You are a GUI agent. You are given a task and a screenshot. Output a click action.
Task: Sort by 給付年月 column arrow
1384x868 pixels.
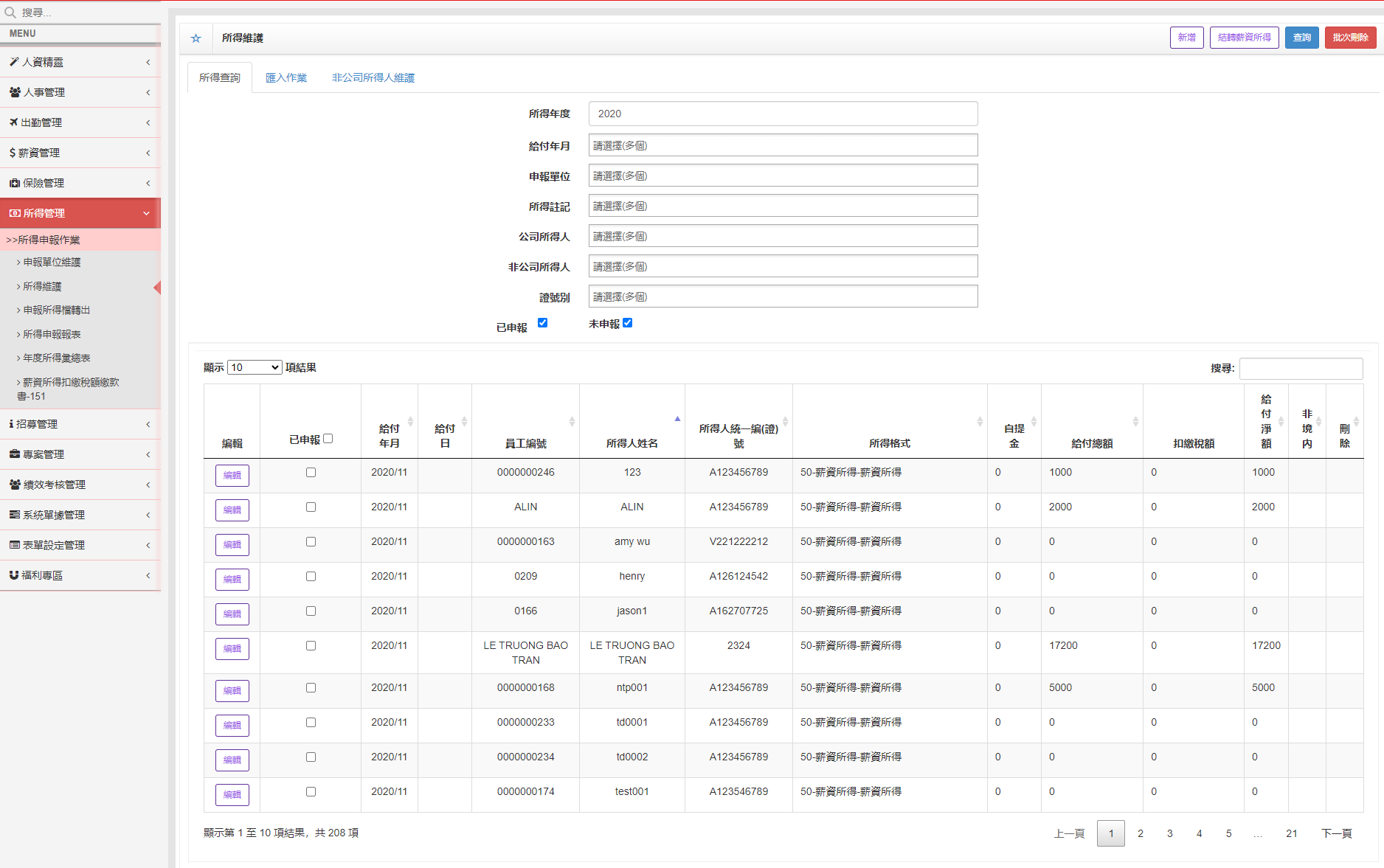[410, 421]
